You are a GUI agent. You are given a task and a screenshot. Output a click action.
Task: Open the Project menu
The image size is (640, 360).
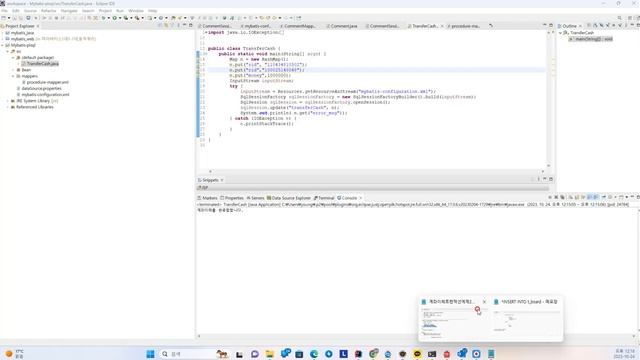pyautogui.click(x=105, y=11)
